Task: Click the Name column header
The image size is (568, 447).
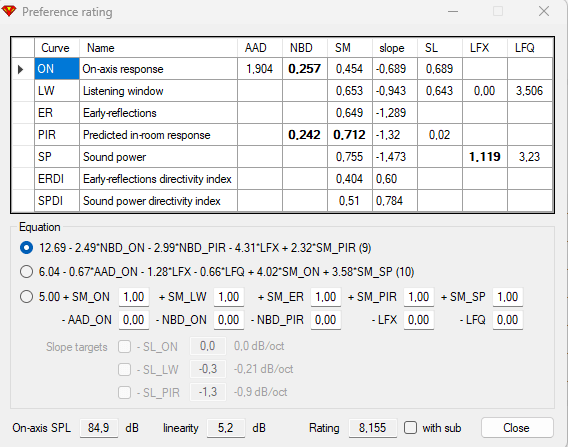Action: (x=158, y=48)
